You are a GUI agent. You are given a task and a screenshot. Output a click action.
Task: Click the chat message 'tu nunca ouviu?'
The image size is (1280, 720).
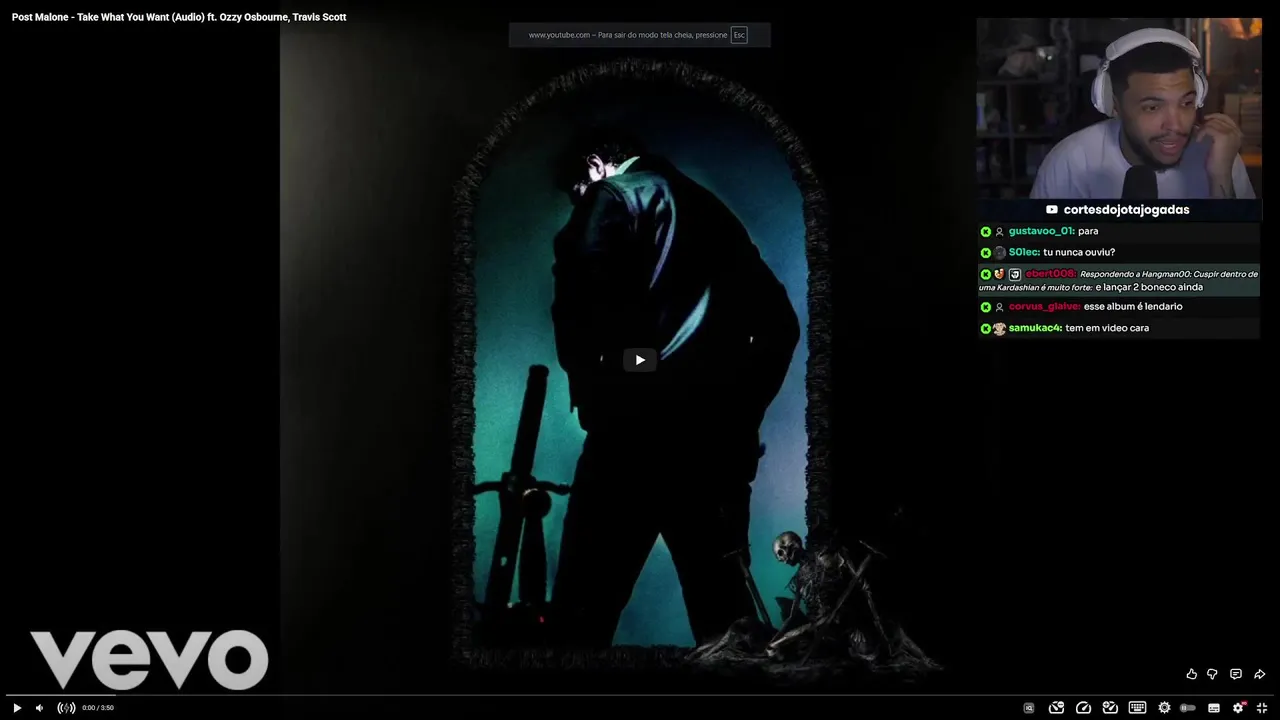pos(1079,252)
